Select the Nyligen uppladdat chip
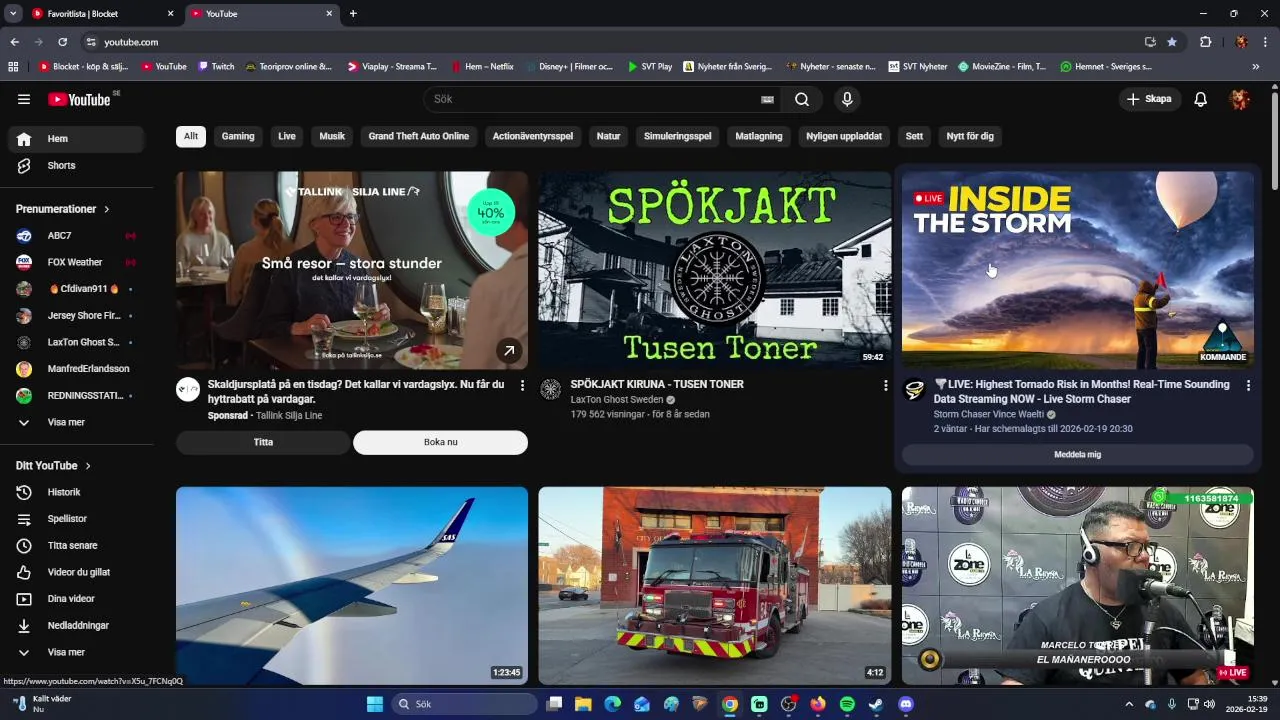Viewport: 1280px width, 720px height. (x=844, y=136)
